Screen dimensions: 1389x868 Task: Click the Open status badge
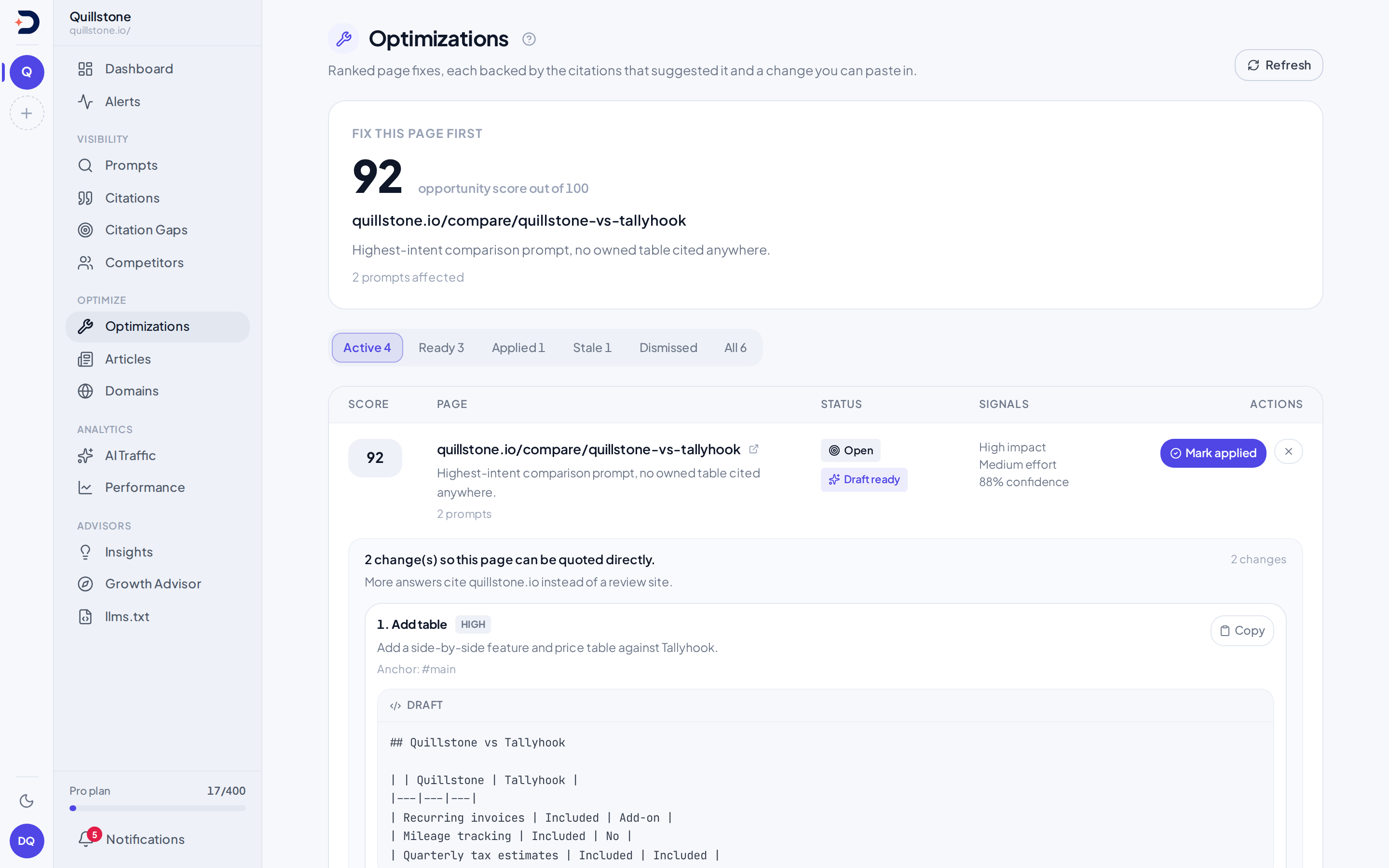[x=850, y=451]
